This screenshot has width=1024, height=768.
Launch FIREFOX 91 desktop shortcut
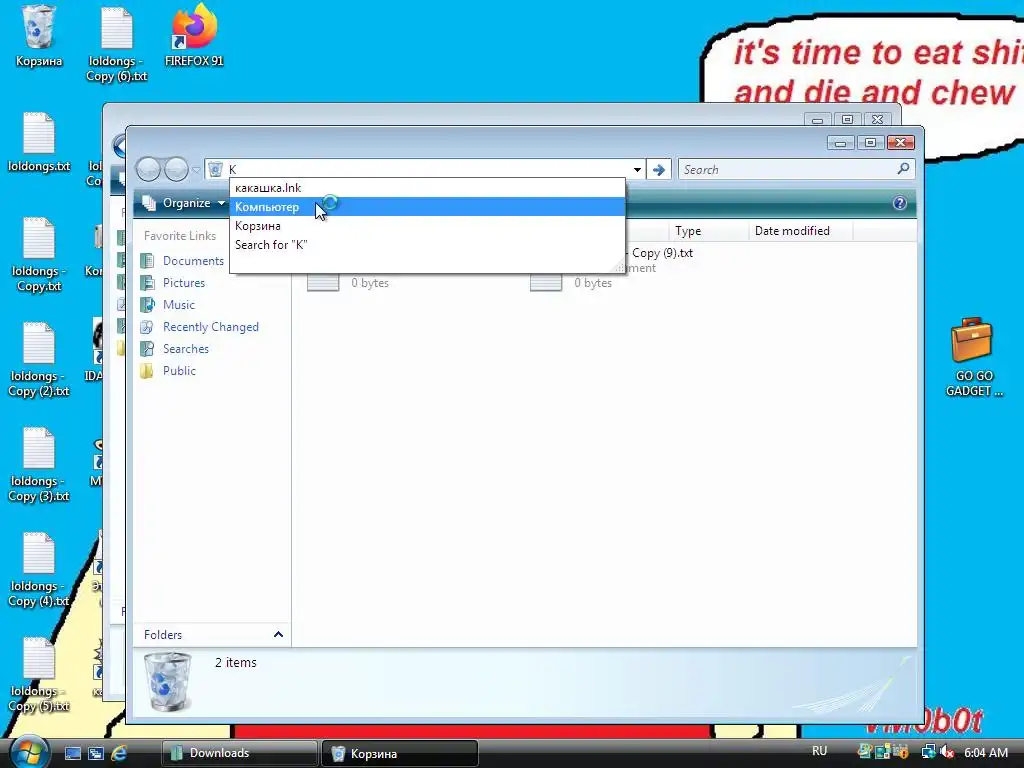(x=194, y=36)
